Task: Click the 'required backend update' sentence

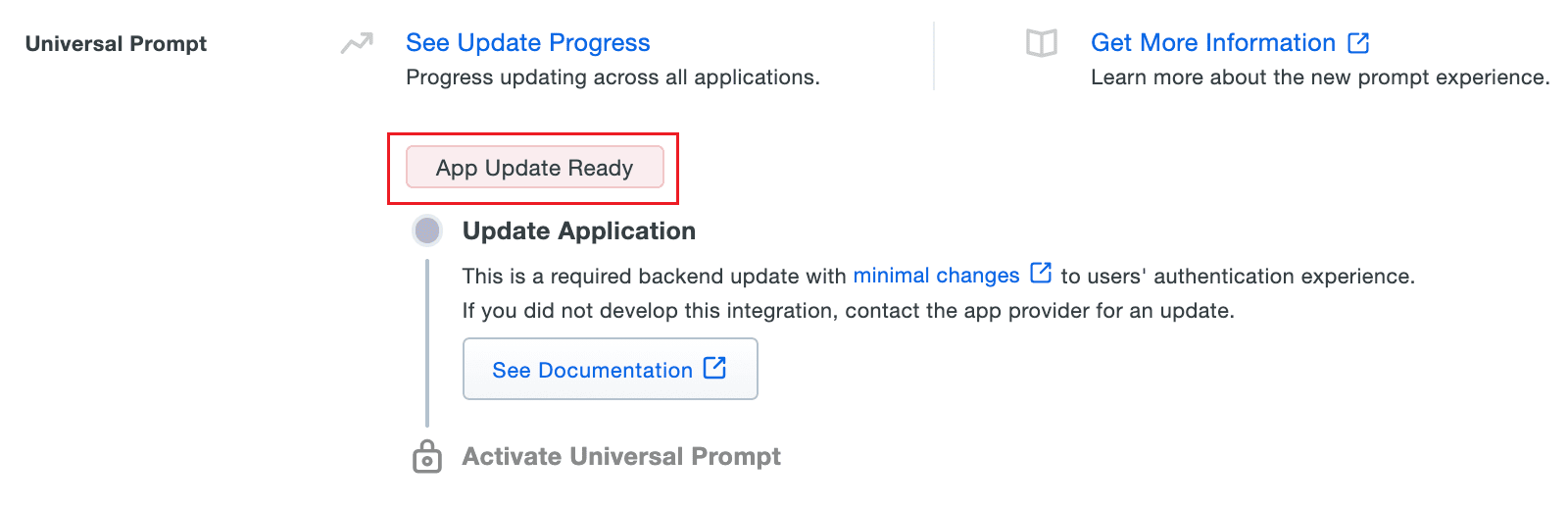Action: [654, 277]
